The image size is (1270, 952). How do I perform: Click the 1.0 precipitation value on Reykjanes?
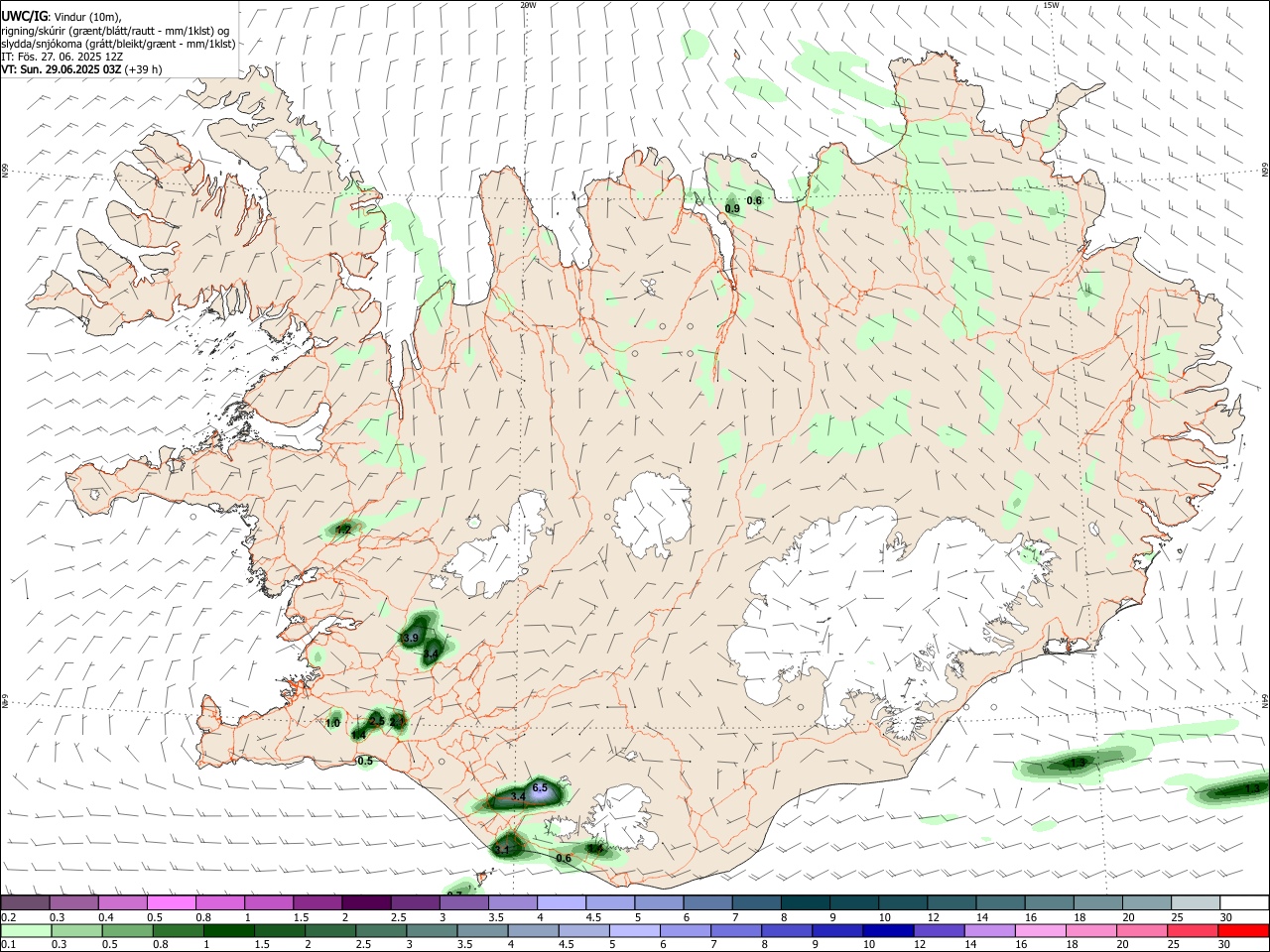point(332,724)
